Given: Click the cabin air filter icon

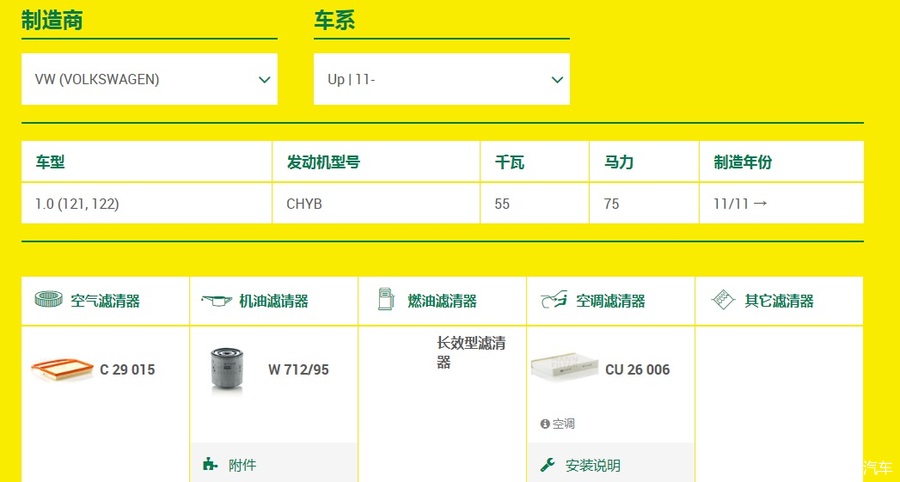Looking at the screenshot, I should [x=554, y=299].
